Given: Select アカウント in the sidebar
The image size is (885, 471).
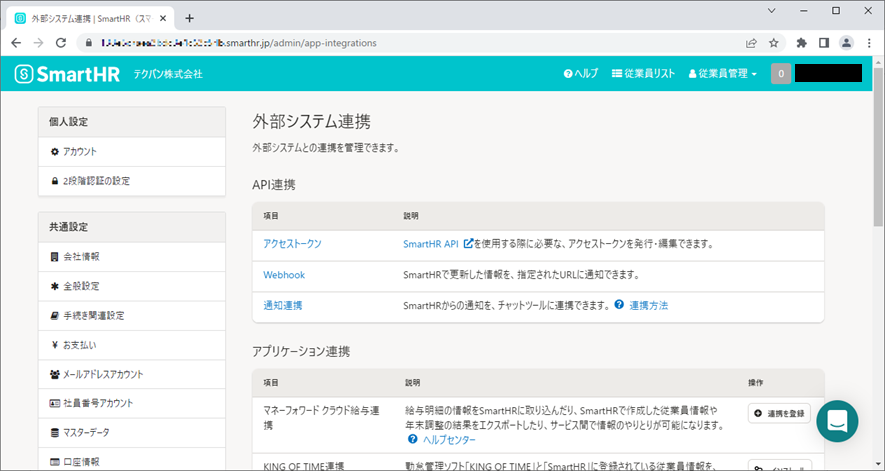Looking at the screenshot, I should pos(79,151).
